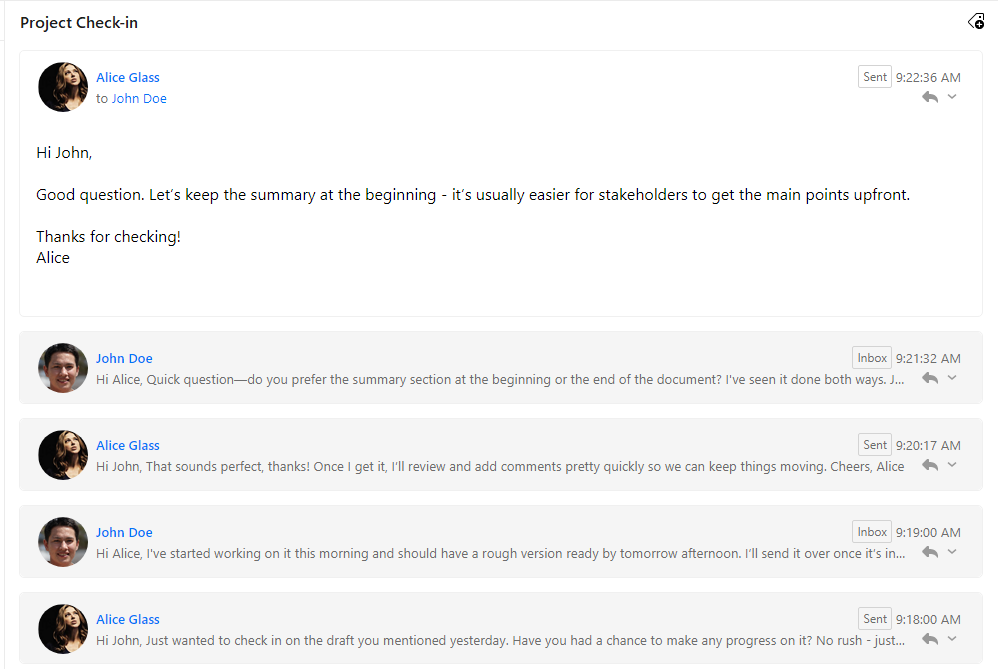Reply to John Doe's 9:19:00 AM message

coord(930,552)
